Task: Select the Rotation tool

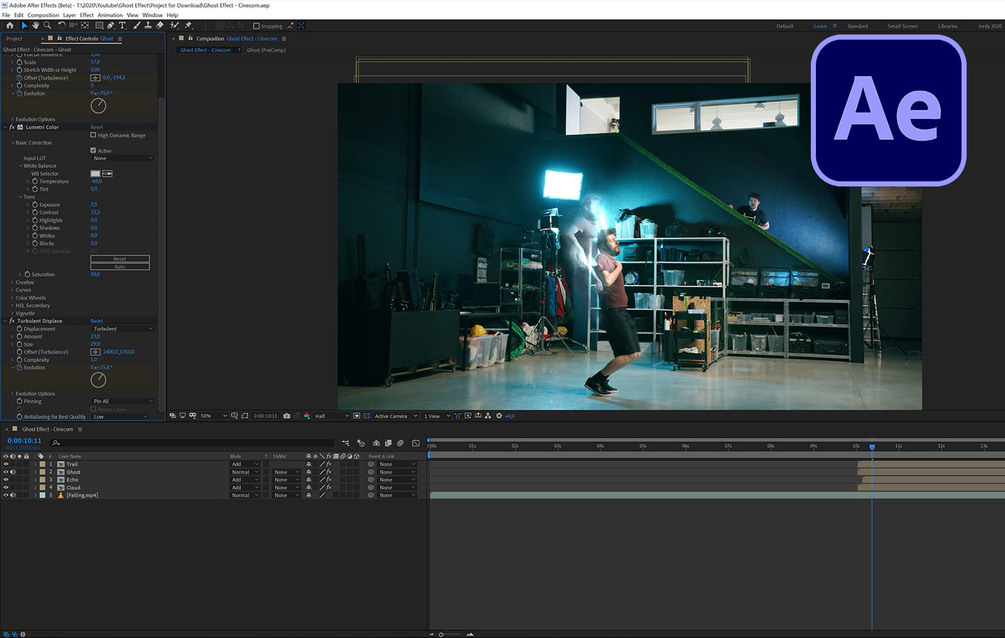Action: [62, 26]
